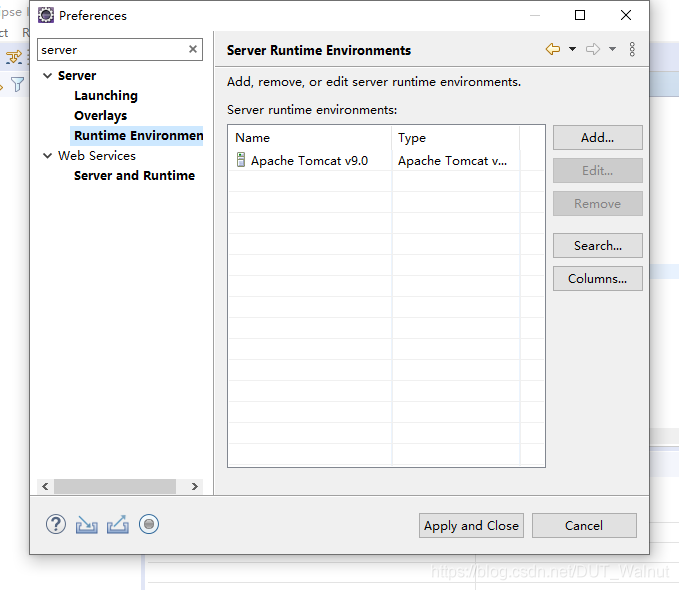Select Overlays in the preferences tree
679x590 pixels.
(x=100, y=116)
